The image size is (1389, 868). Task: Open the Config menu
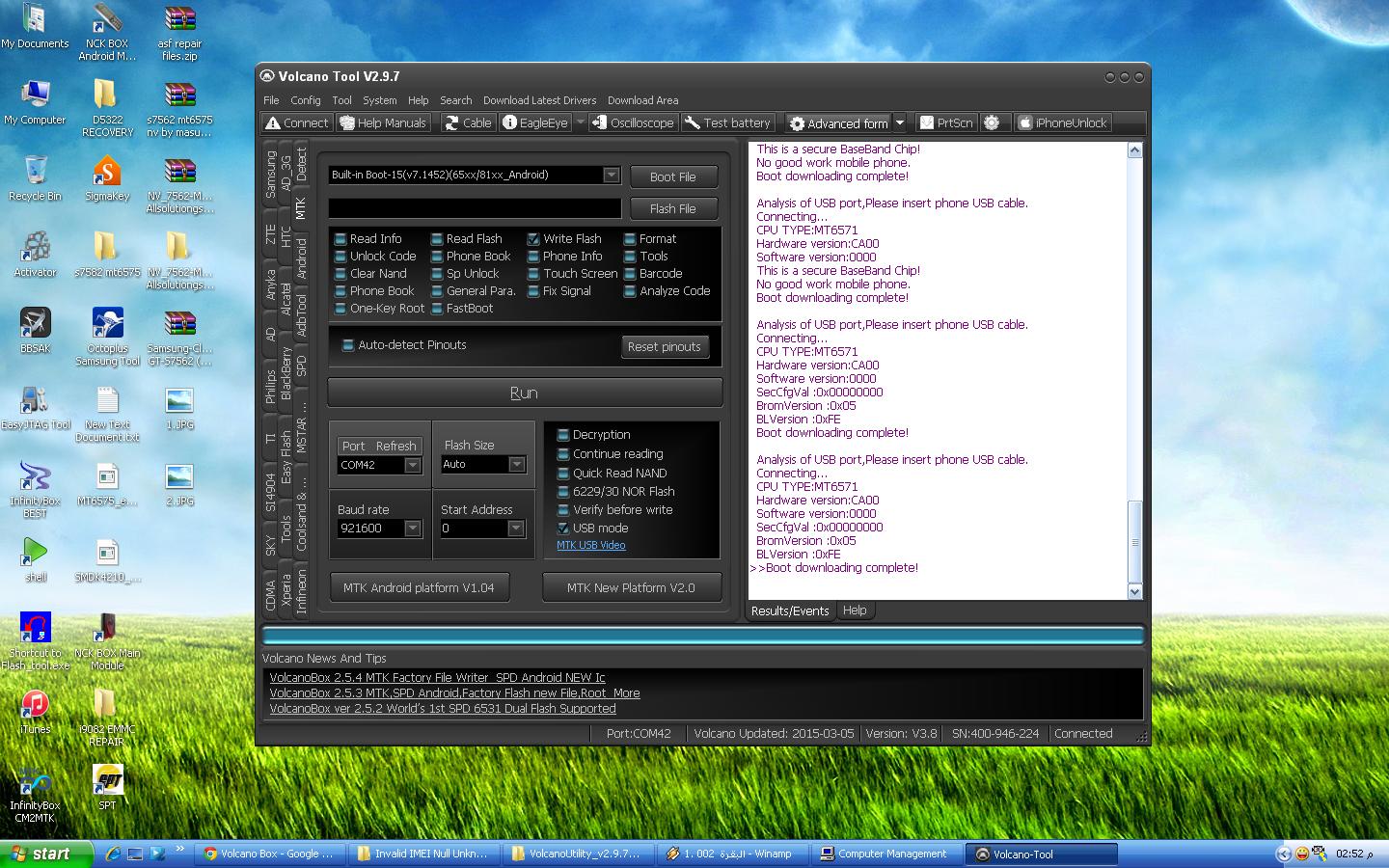coord(305,100)
